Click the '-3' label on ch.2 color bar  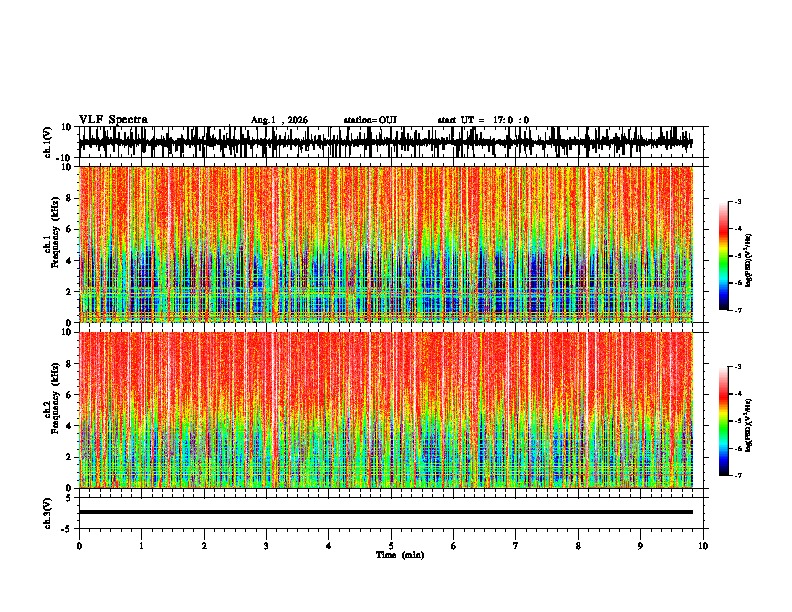738,367
